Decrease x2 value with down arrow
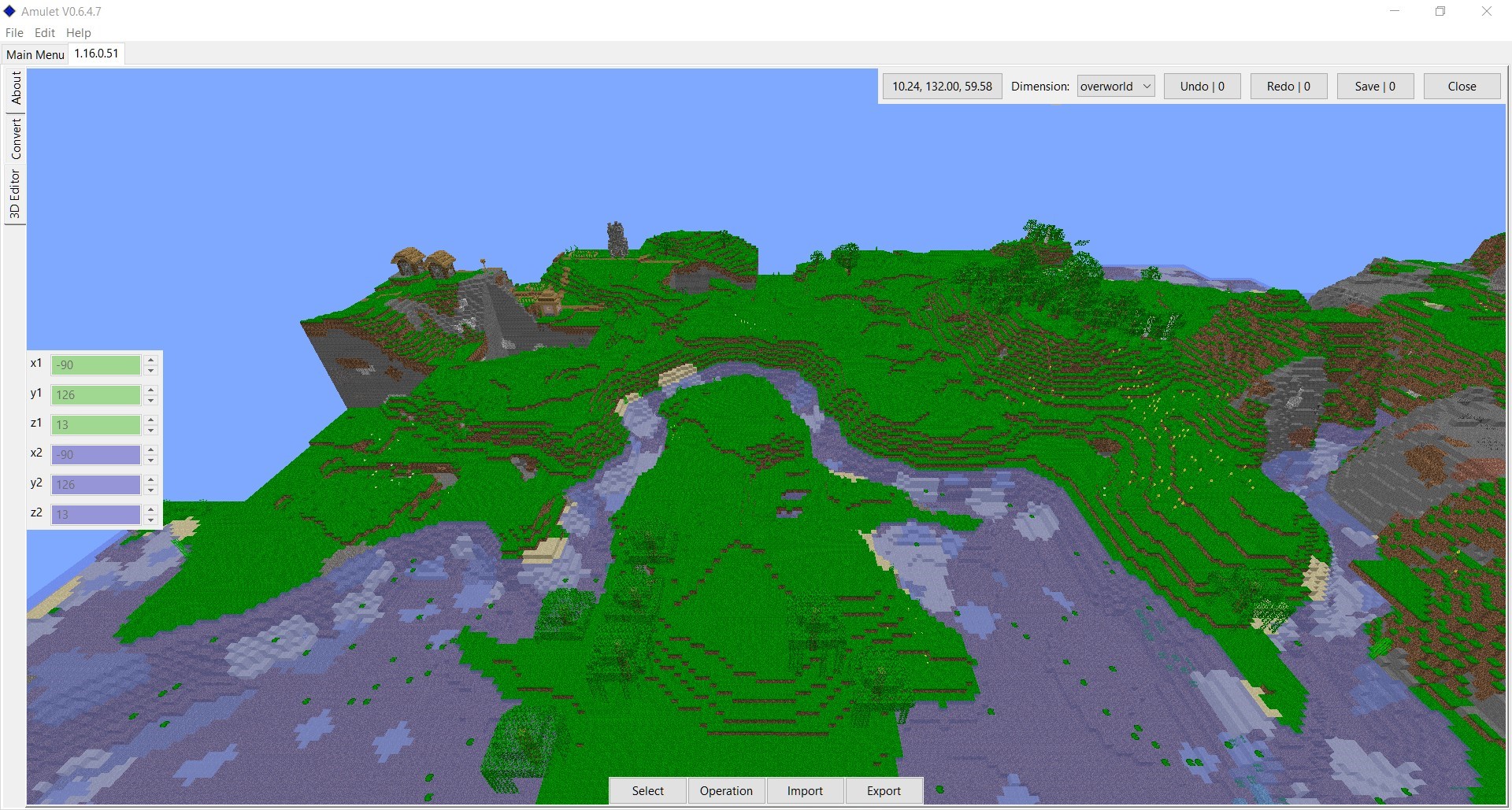The image size is (1512, 810). 150,460
